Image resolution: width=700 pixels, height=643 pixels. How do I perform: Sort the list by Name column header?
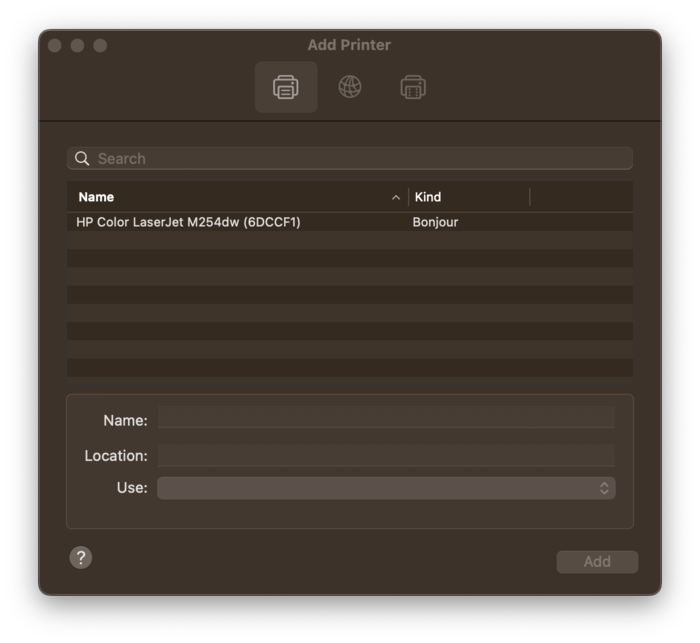96,197
